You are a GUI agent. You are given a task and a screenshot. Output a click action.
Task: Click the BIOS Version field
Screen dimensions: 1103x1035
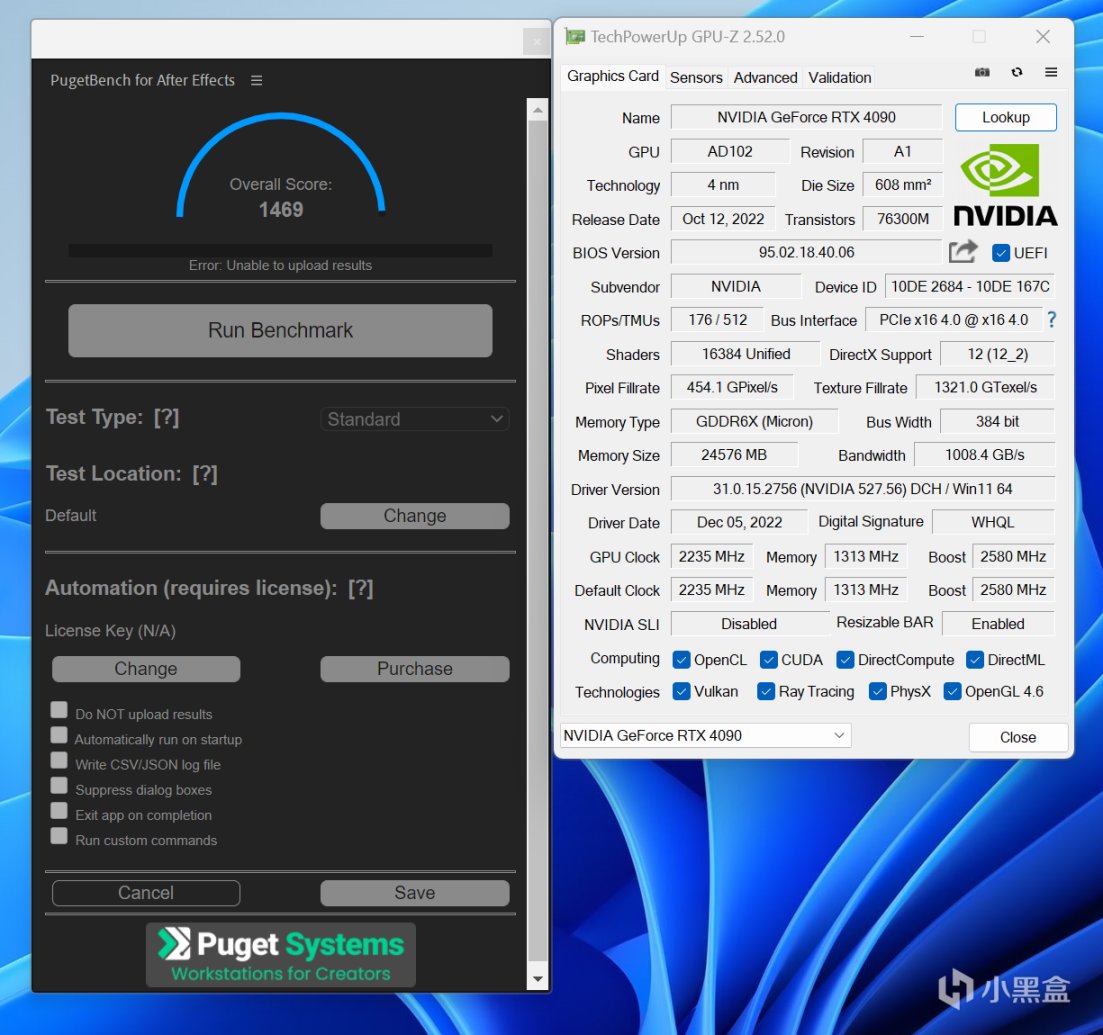pyautogui.click(x=806, y=252)
